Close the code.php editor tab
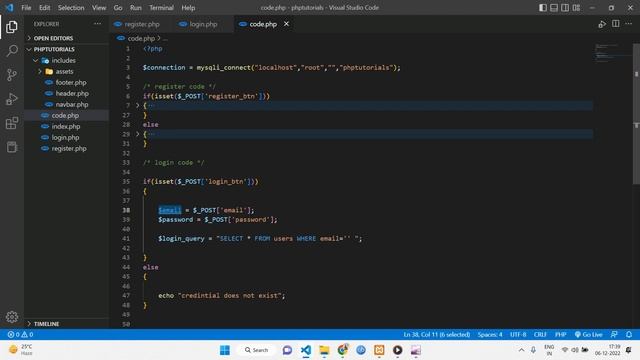640x360 pixels. click(x=287, y=24)
